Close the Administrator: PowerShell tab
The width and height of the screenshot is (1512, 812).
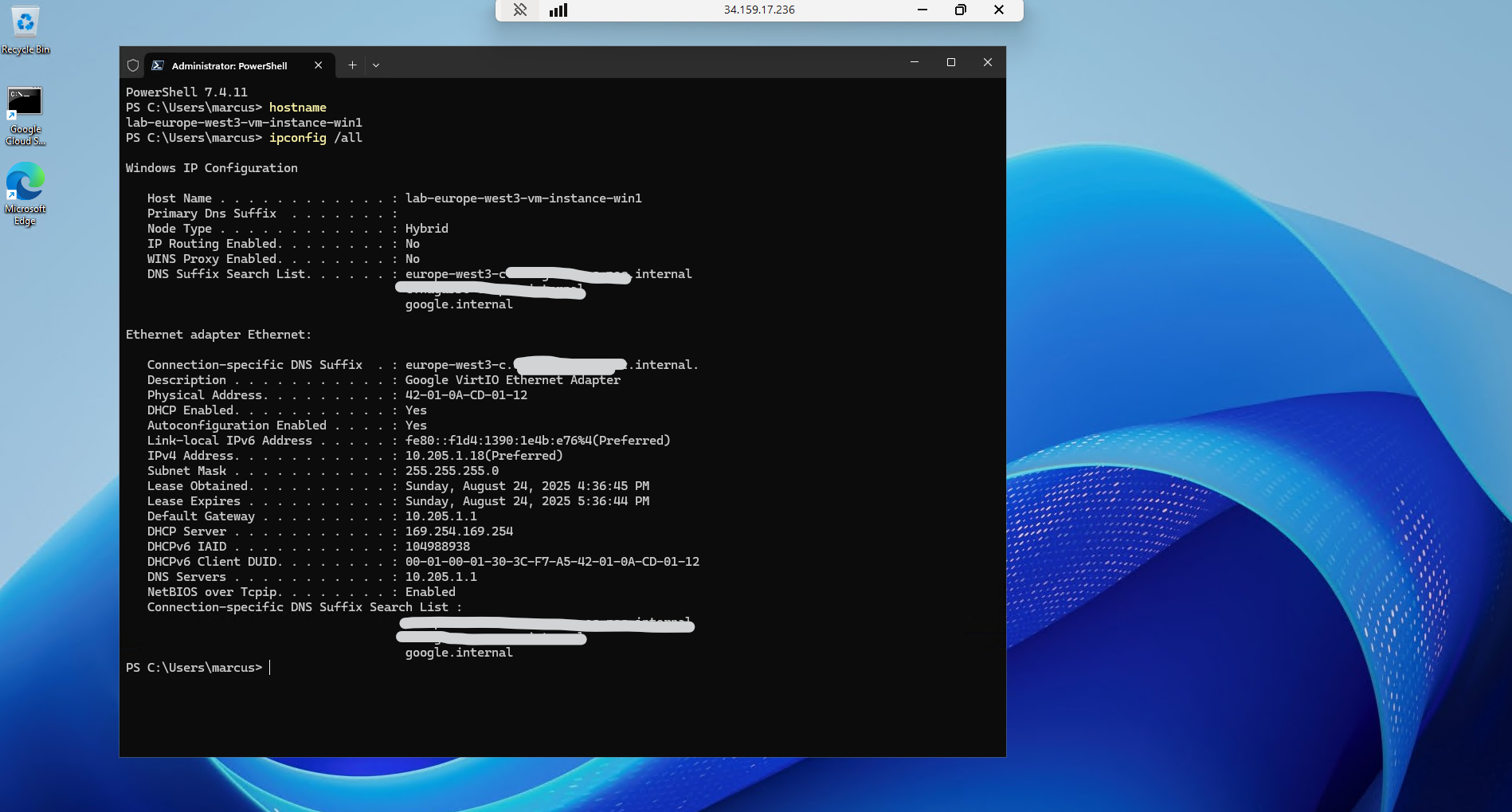319,65
